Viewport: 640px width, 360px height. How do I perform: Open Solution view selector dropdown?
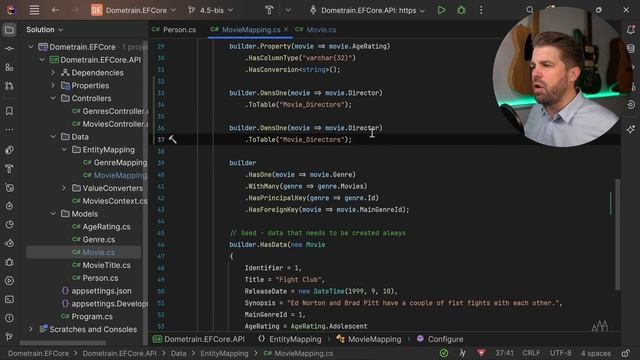click(44, 30)
